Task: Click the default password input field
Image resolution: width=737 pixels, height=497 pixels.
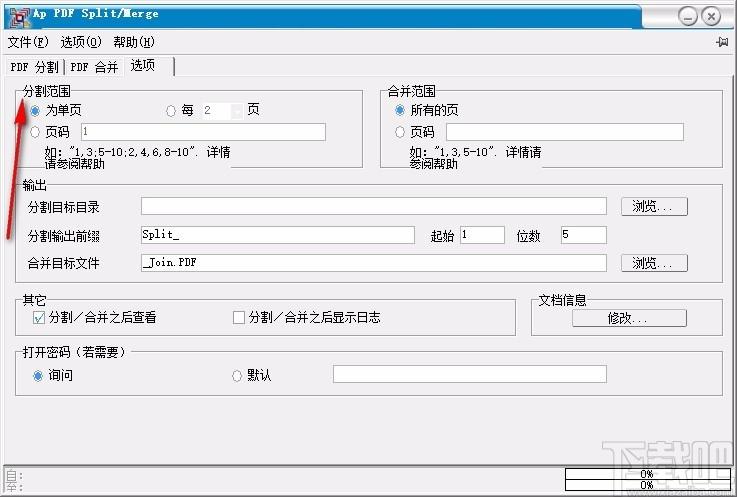Action: tap(470, 374)
